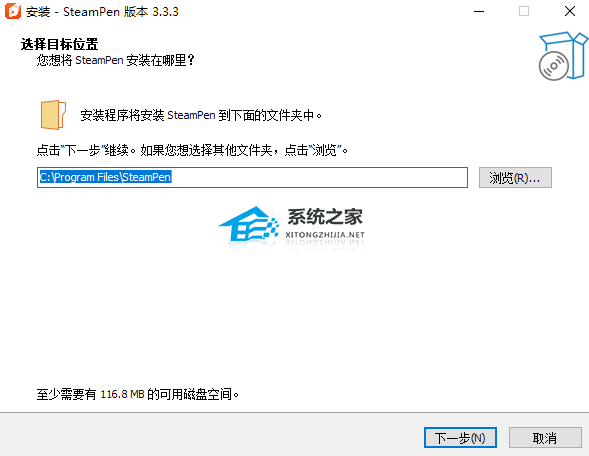Click the 系统之家 watermark text
Screen dimensions: 589x456
[325, 216]
